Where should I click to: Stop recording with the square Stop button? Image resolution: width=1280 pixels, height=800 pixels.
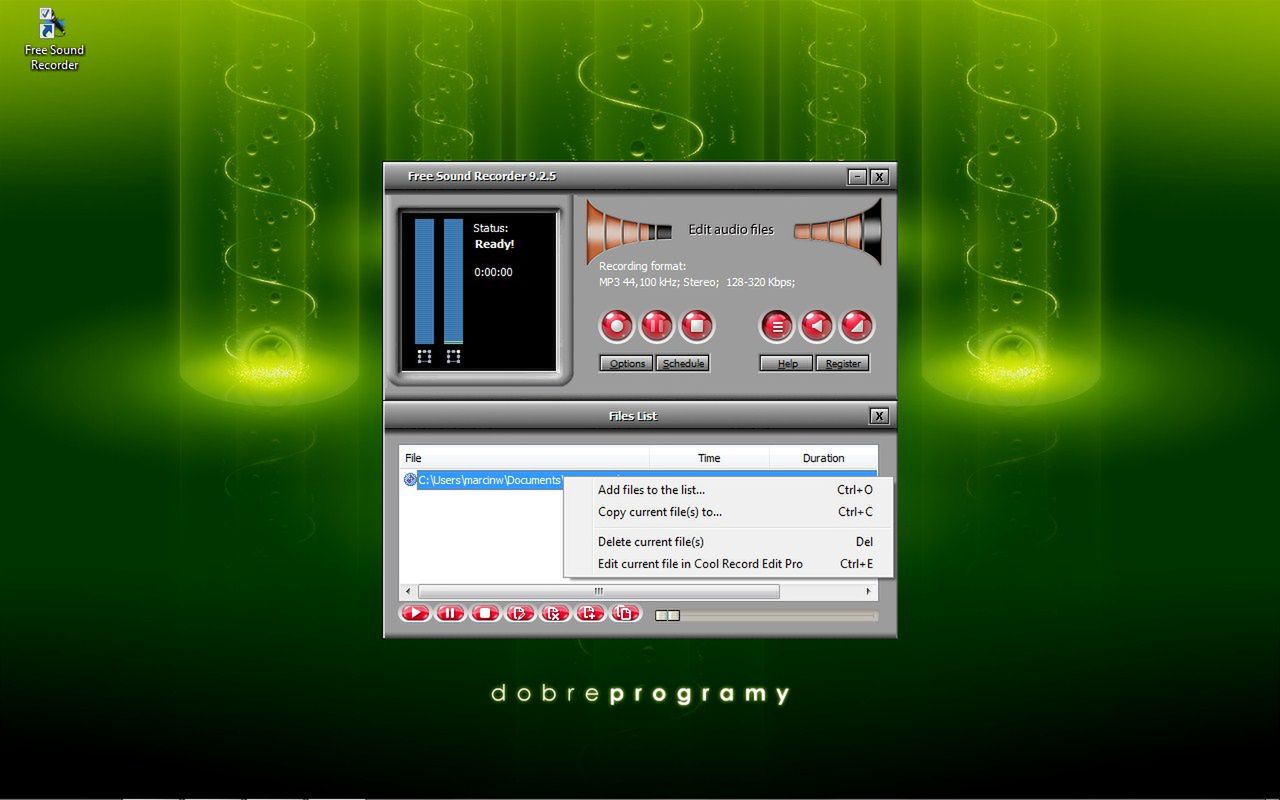[697, 325]
